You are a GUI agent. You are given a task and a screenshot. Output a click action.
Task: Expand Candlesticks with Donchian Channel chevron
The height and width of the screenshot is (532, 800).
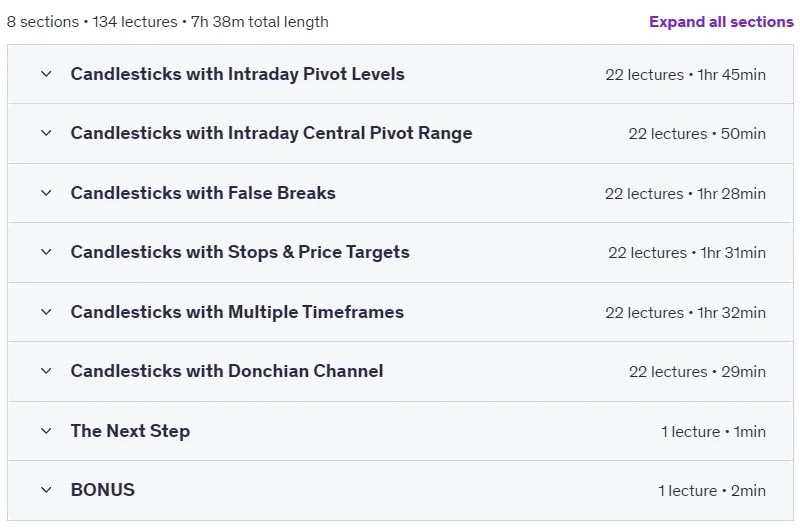[x=46, y=371]
